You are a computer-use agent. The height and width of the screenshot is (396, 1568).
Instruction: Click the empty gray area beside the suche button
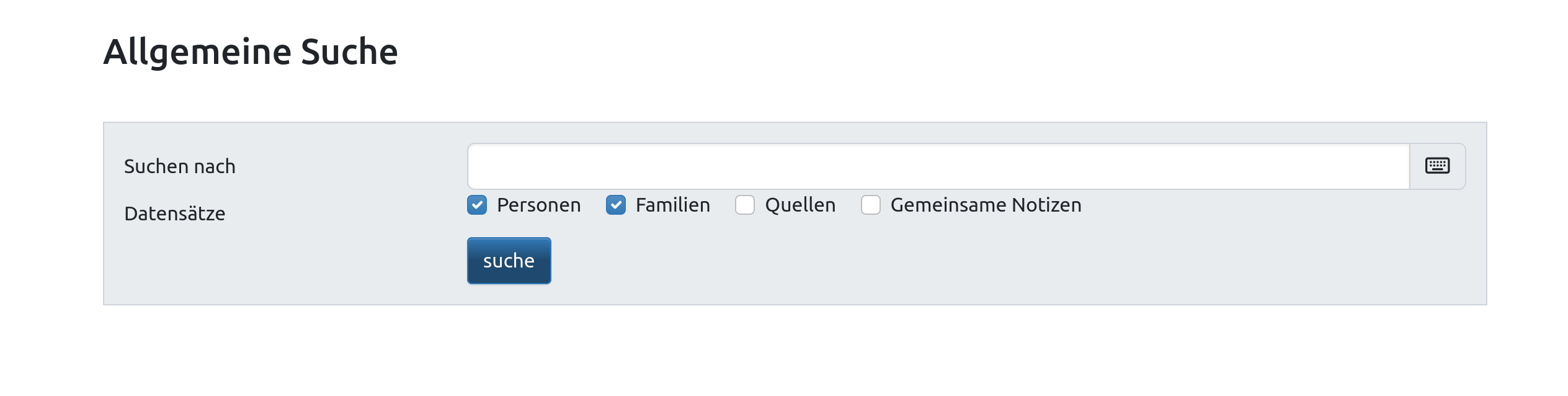(x=992, y=261)
